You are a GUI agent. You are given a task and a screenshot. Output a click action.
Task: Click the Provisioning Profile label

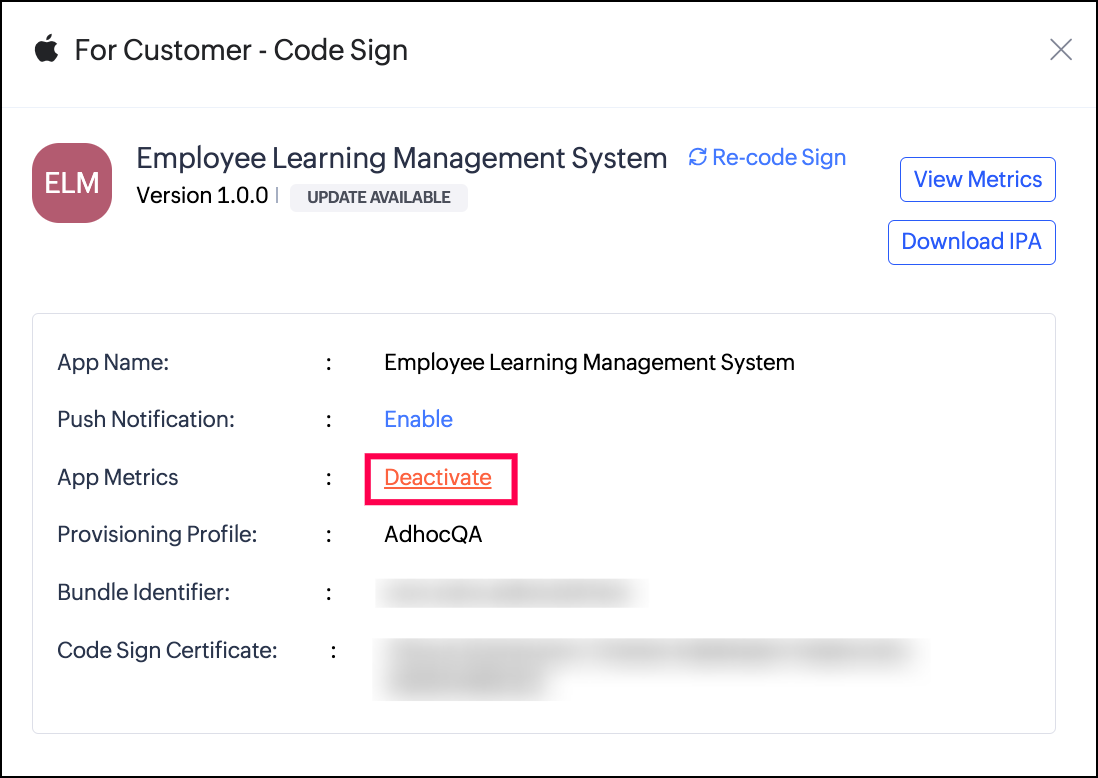[x=157, y=535]
